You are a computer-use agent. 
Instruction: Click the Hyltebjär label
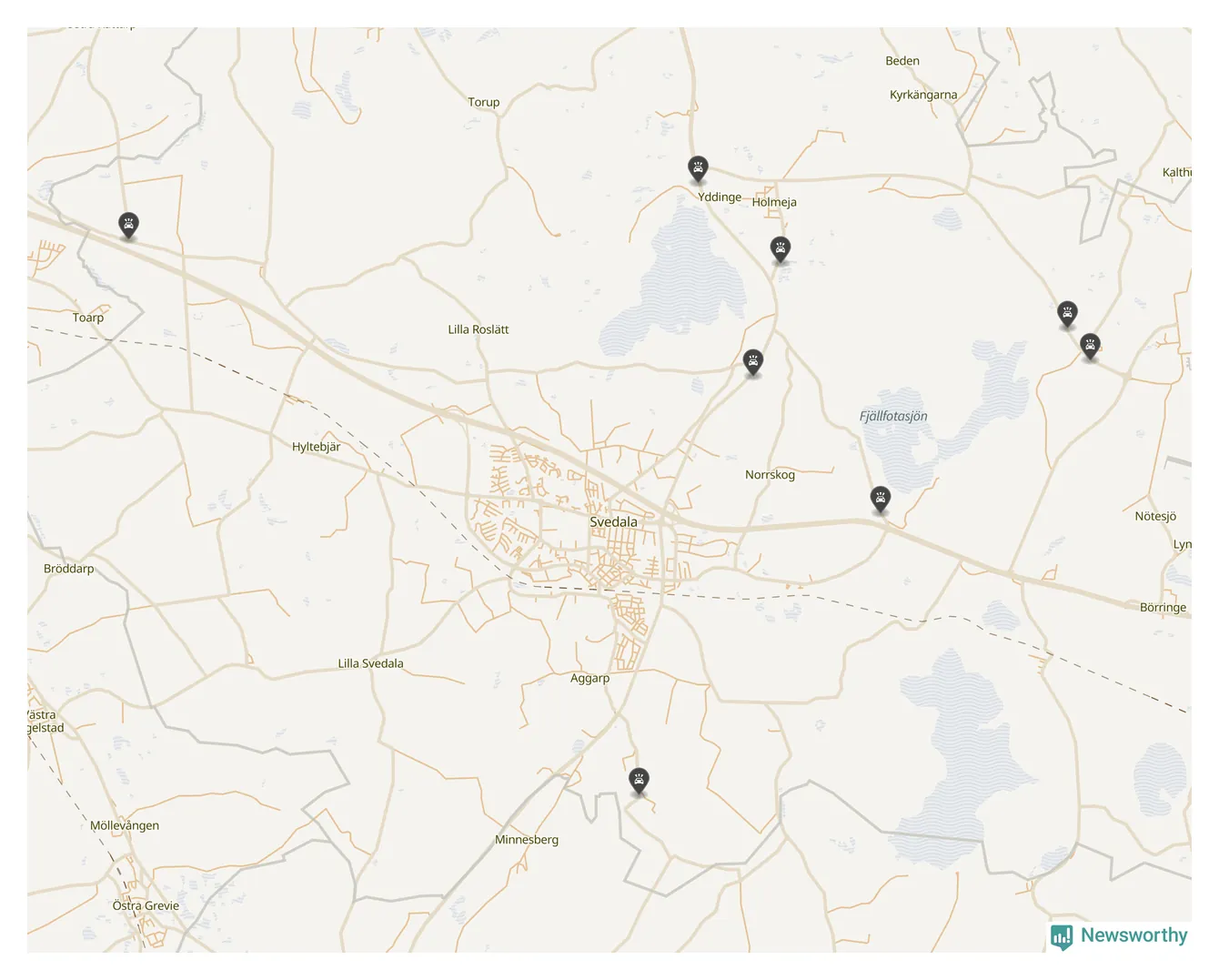[x=317, y=447]
